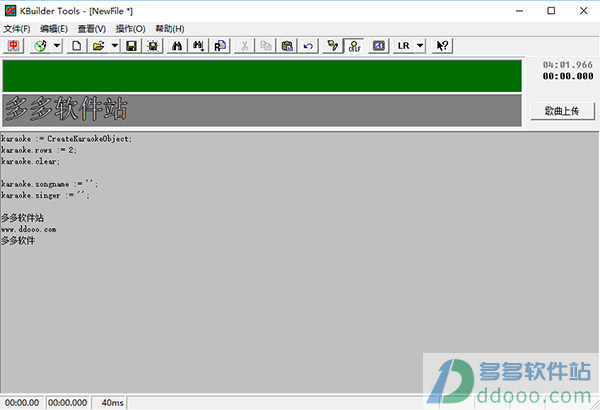Click the line 'karaoke.songname := '';'
This screenshot has width=600, height=410.
(49, 184)
